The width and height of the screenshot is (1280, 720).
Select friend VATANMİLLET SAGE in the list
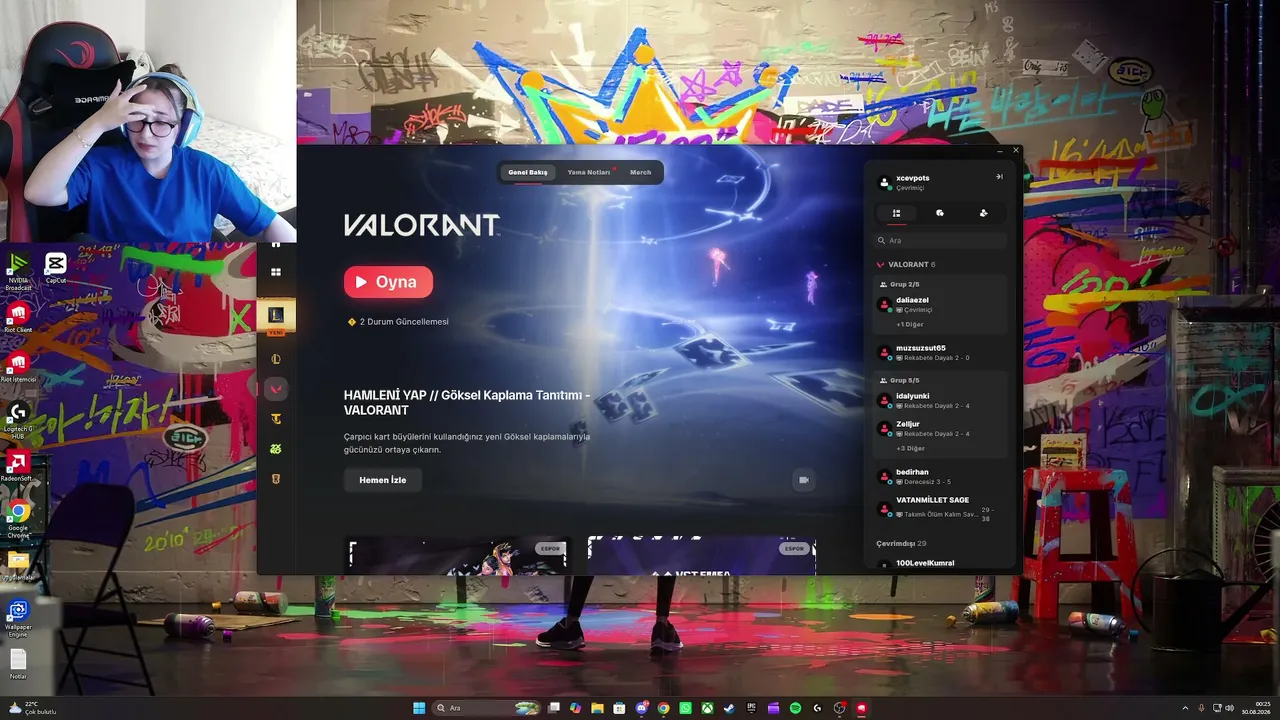click(x=940, y=507)
